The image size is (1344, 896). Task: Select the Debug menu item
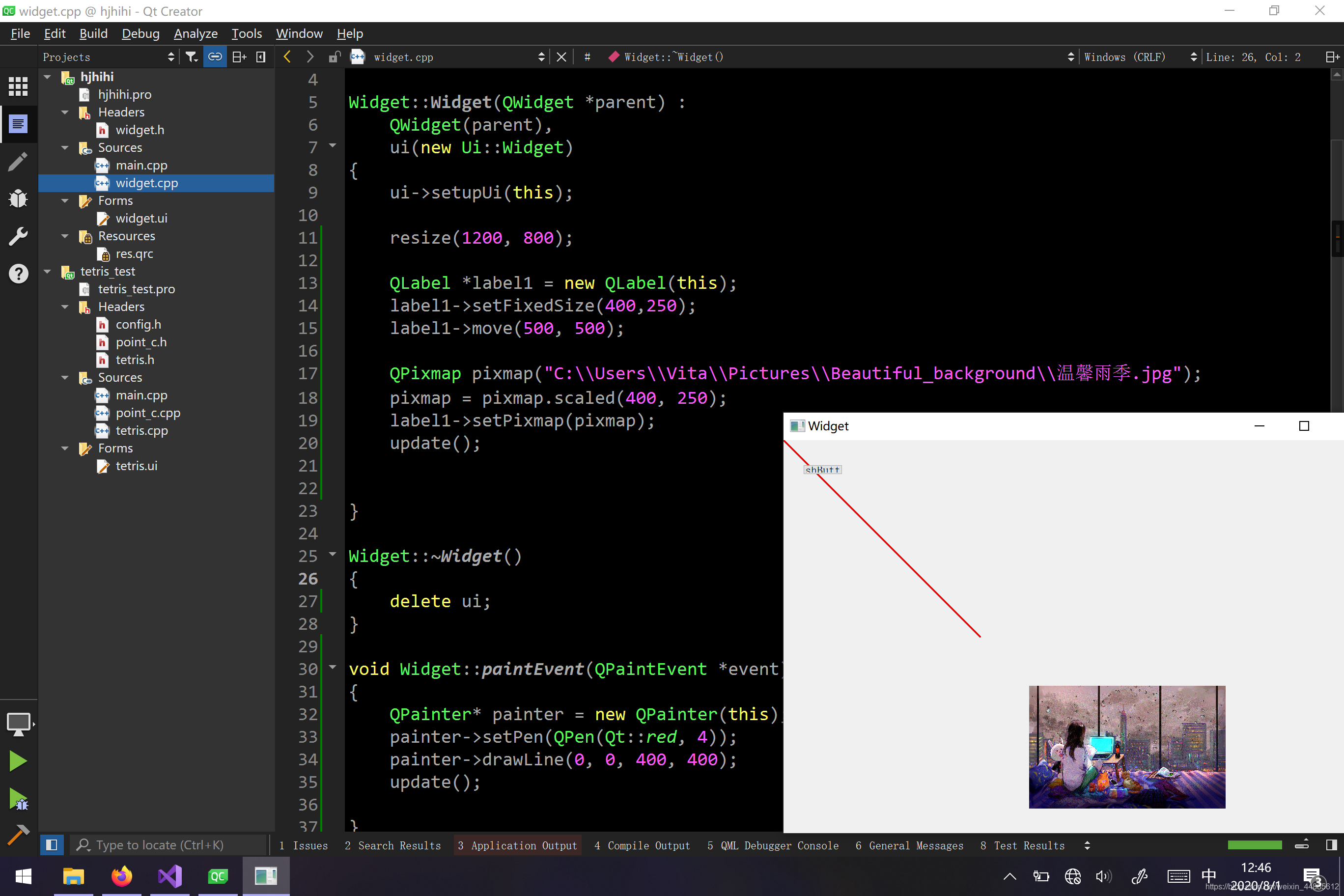click(x=139, y=33)
